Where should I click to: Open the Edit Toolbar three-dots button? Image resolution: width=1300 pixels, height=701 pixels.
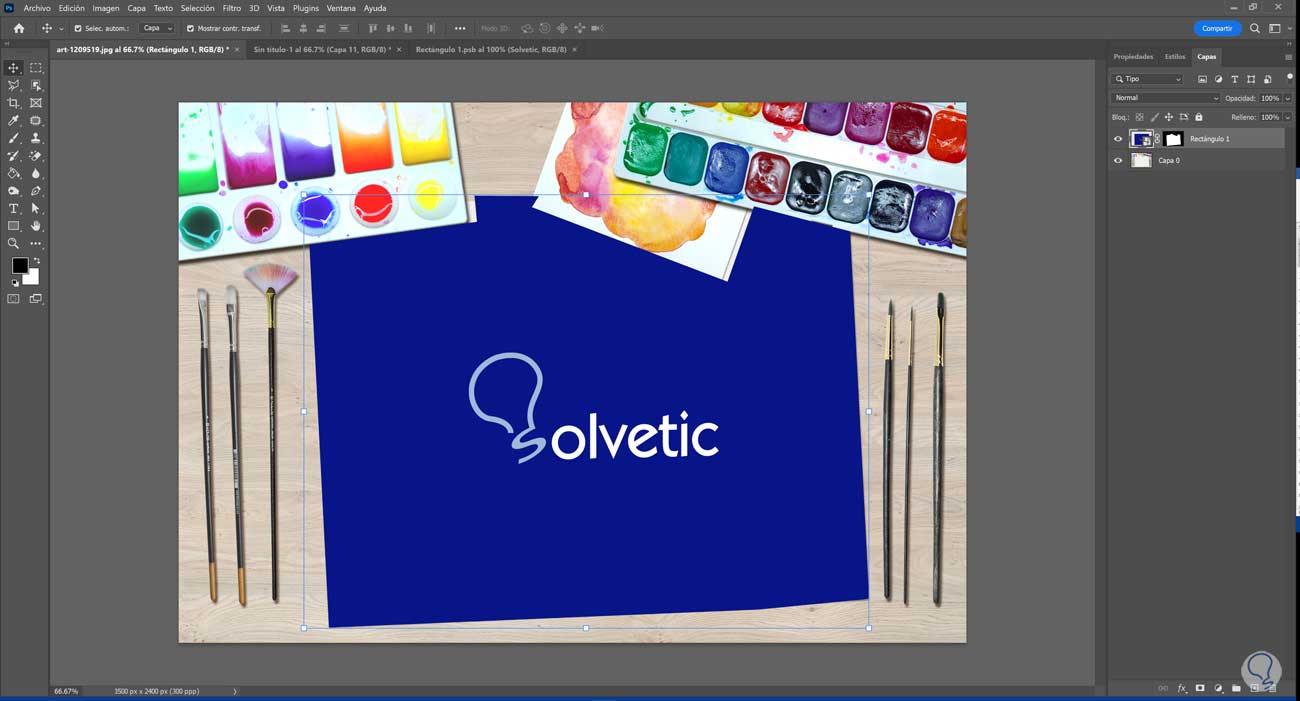(x=36, y=243)
